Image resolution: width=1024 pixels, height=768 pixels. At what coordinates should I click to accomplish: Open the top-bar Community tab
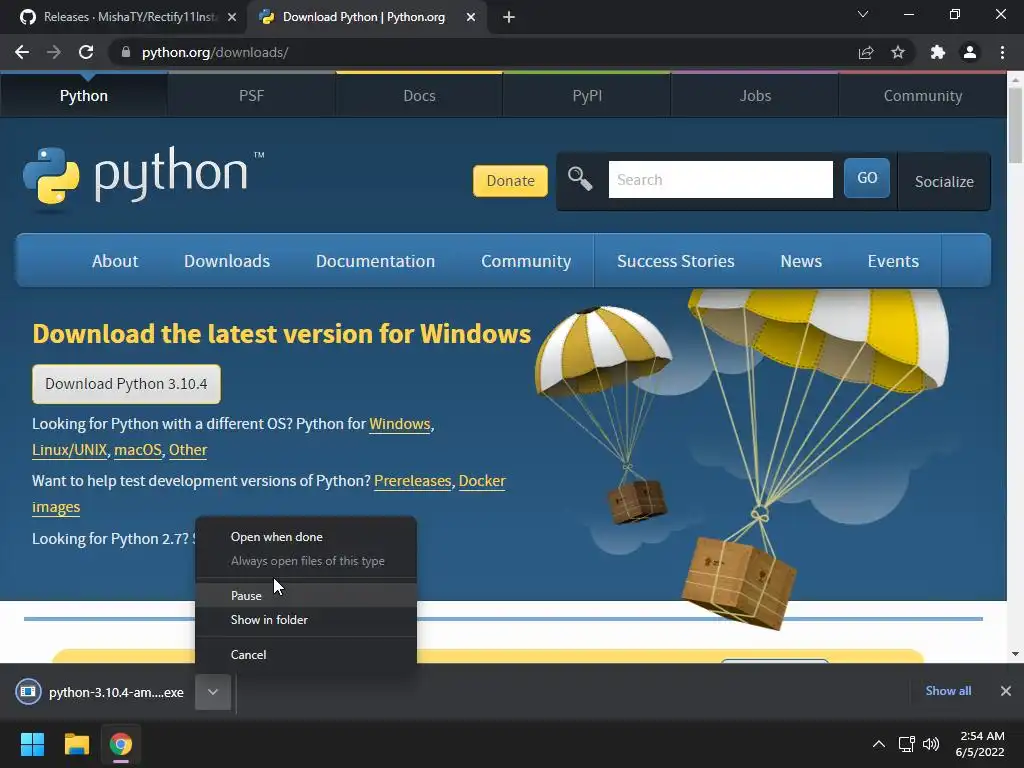point(923,95)
